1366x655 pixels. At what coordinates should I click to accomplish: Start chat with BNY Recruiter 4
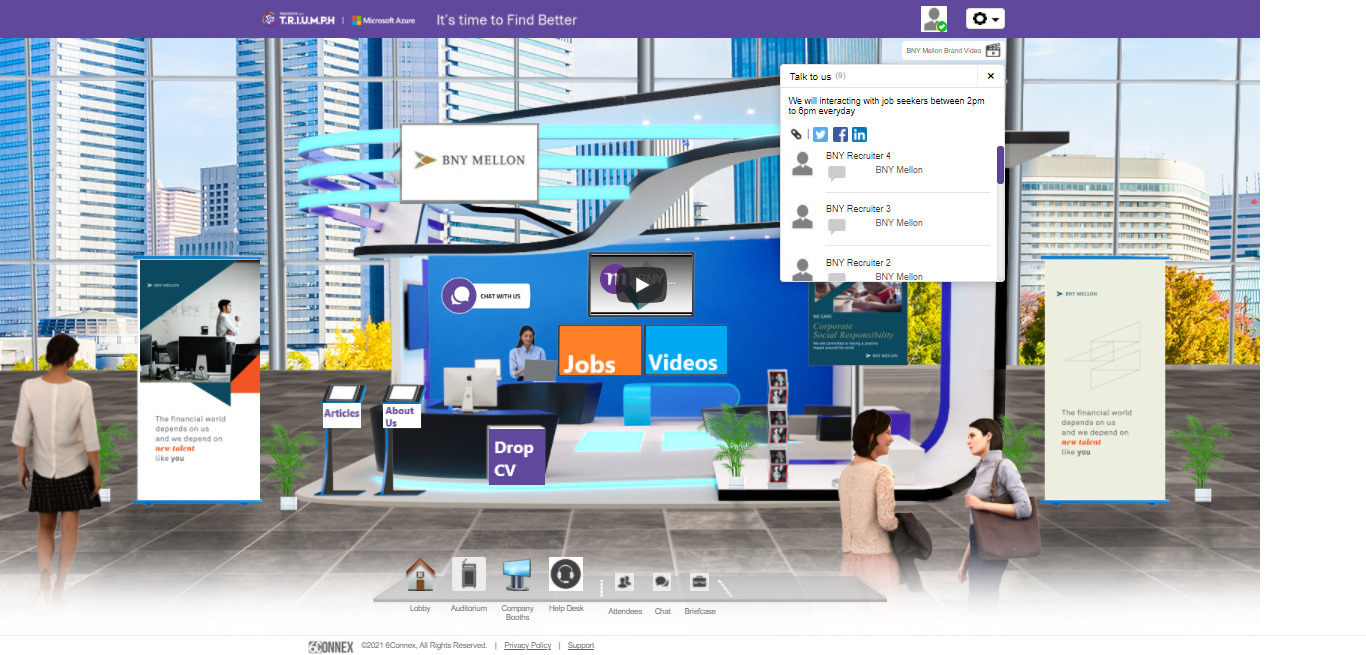(x=837, y=173)
